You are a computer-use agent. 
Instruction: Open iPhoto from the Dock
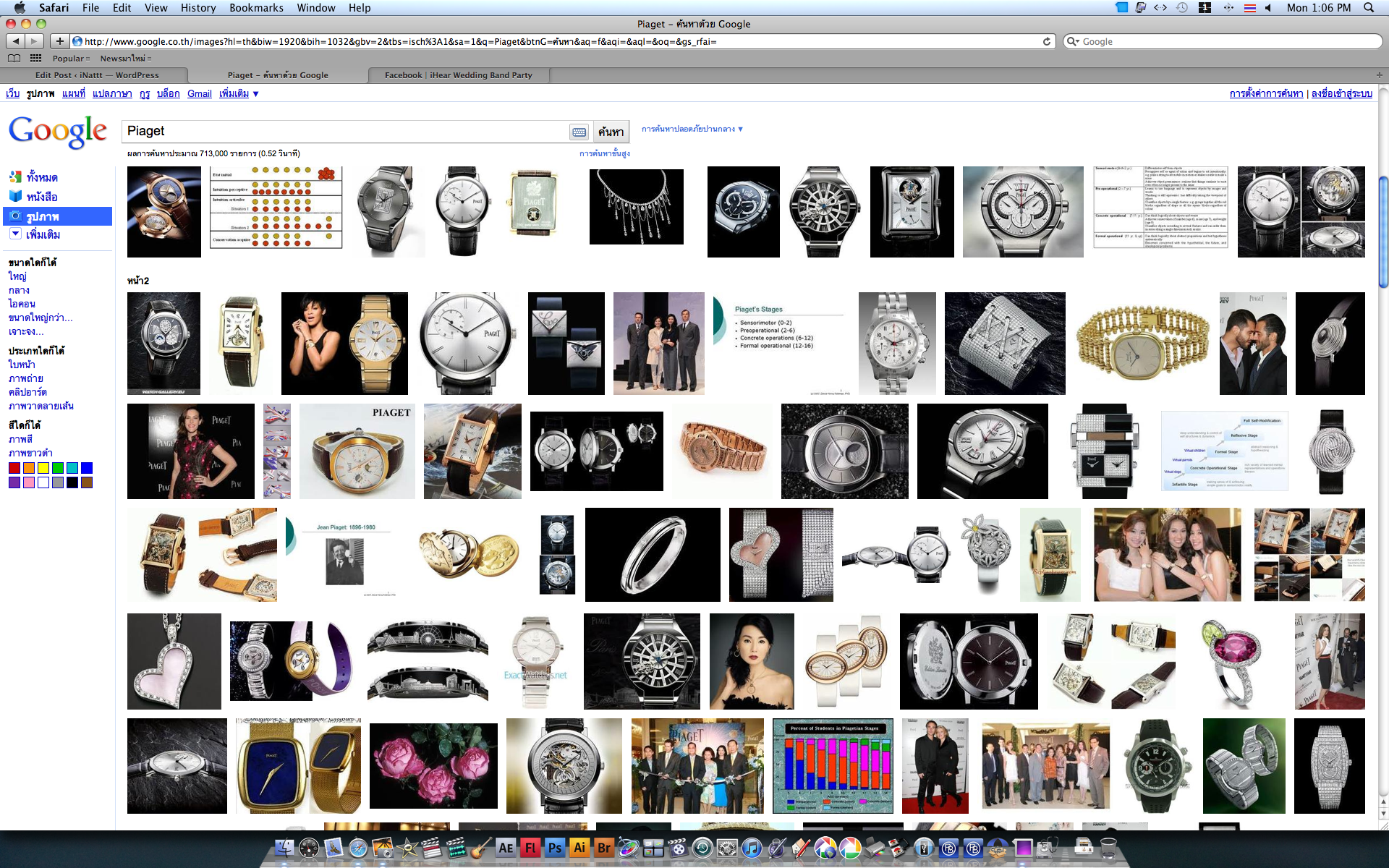click(x=383, y=848)
